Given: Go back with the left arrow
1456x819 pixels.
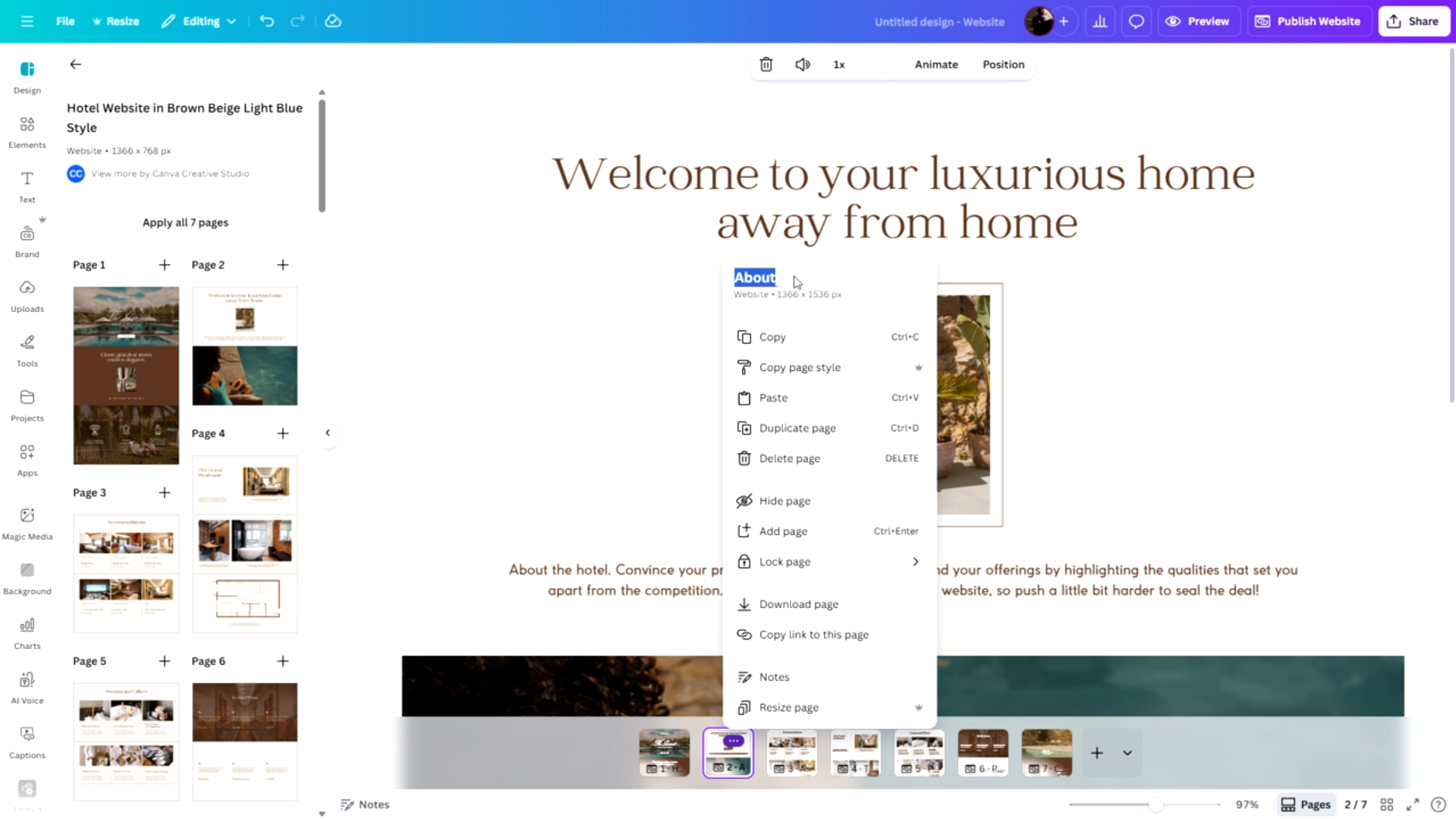Looking at the screenshot, I should coord(75,65).
